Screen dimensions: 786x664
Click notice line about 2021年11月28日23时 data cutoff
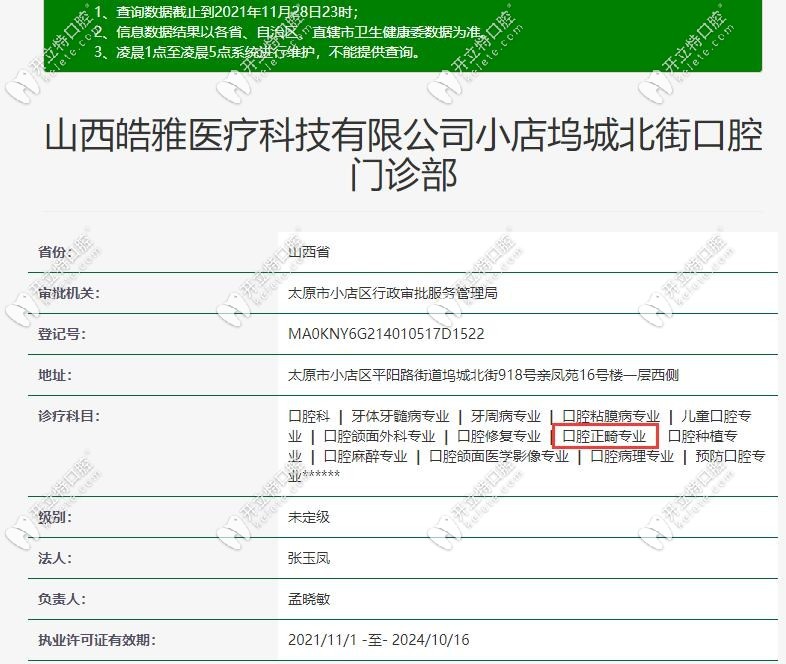click(227, 12)
